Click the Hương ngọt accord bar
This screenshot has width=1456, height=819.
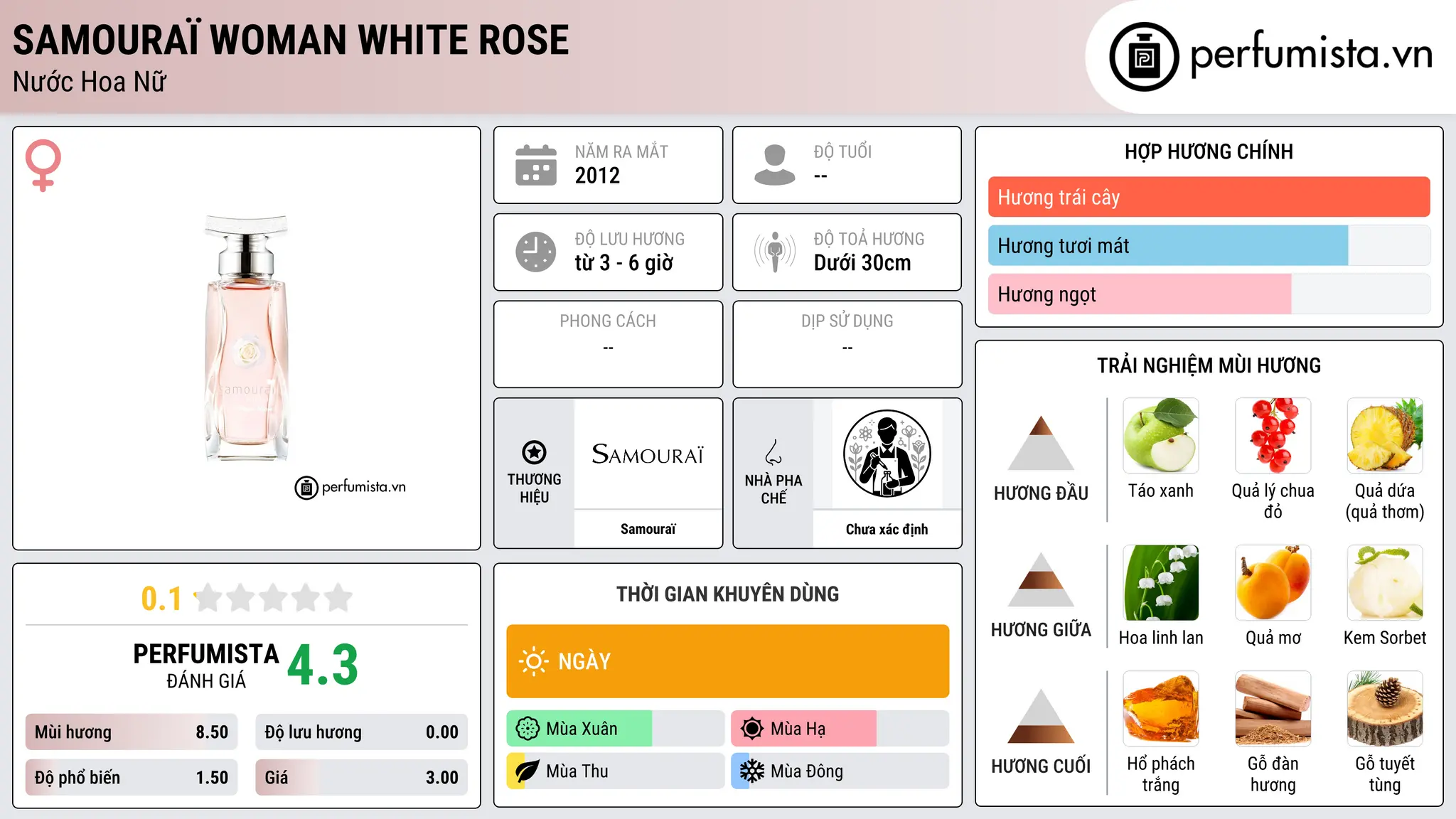coord(1209,294)
